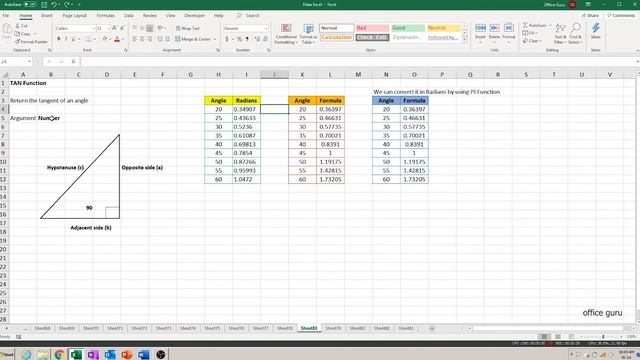Click the Percent Style icon

click(x=240, y=39)
